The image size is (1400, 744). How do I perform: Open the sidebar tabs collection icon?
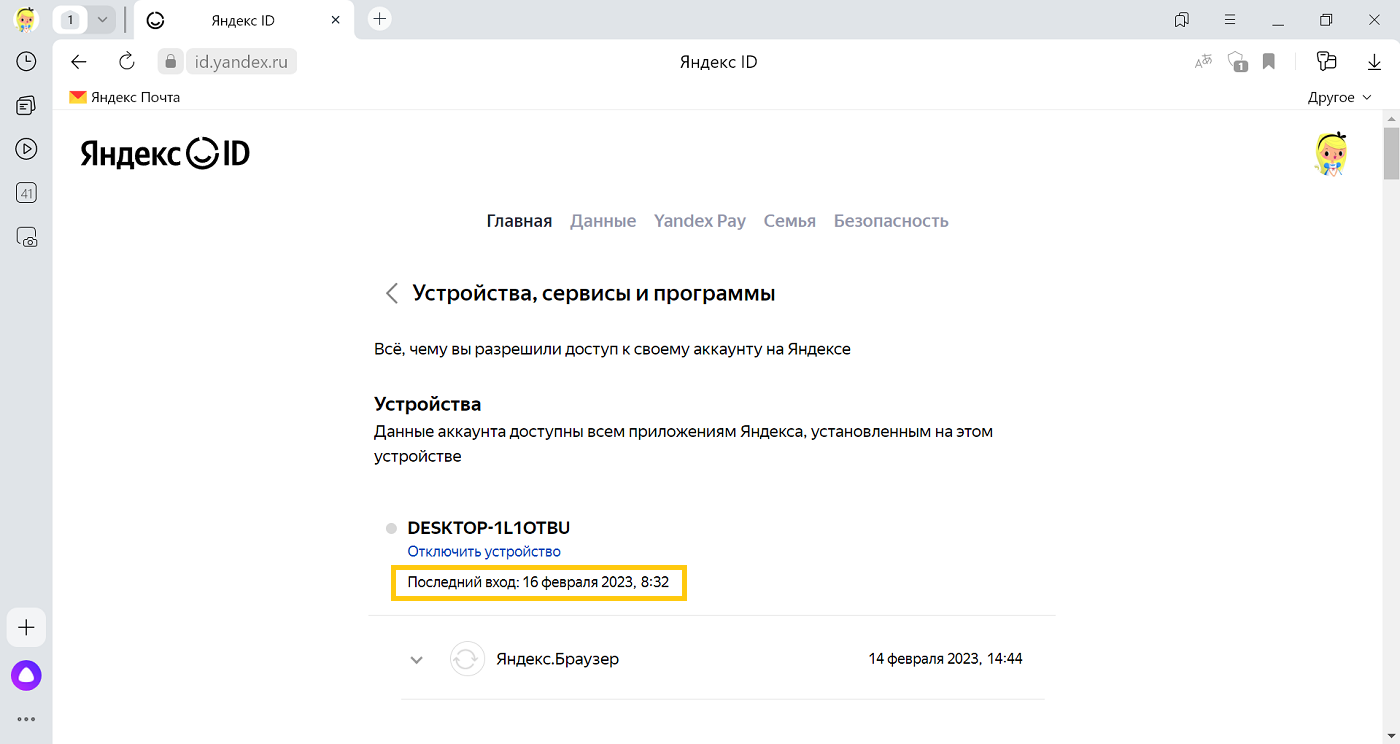(26, 106)
